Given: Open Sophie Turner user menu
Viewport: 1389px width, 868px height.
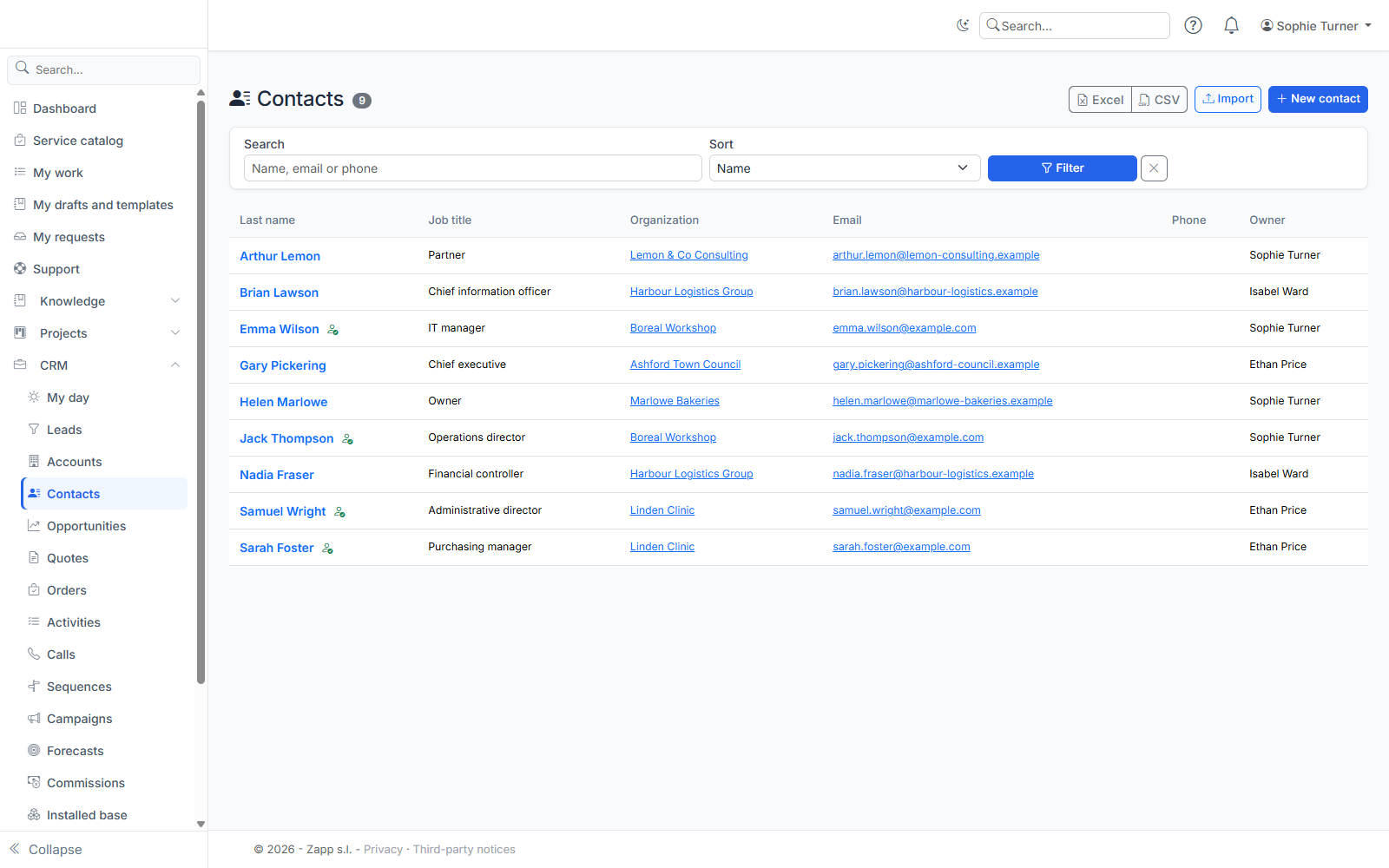Looking at the screenshot, I should (x=1316, y=26).
